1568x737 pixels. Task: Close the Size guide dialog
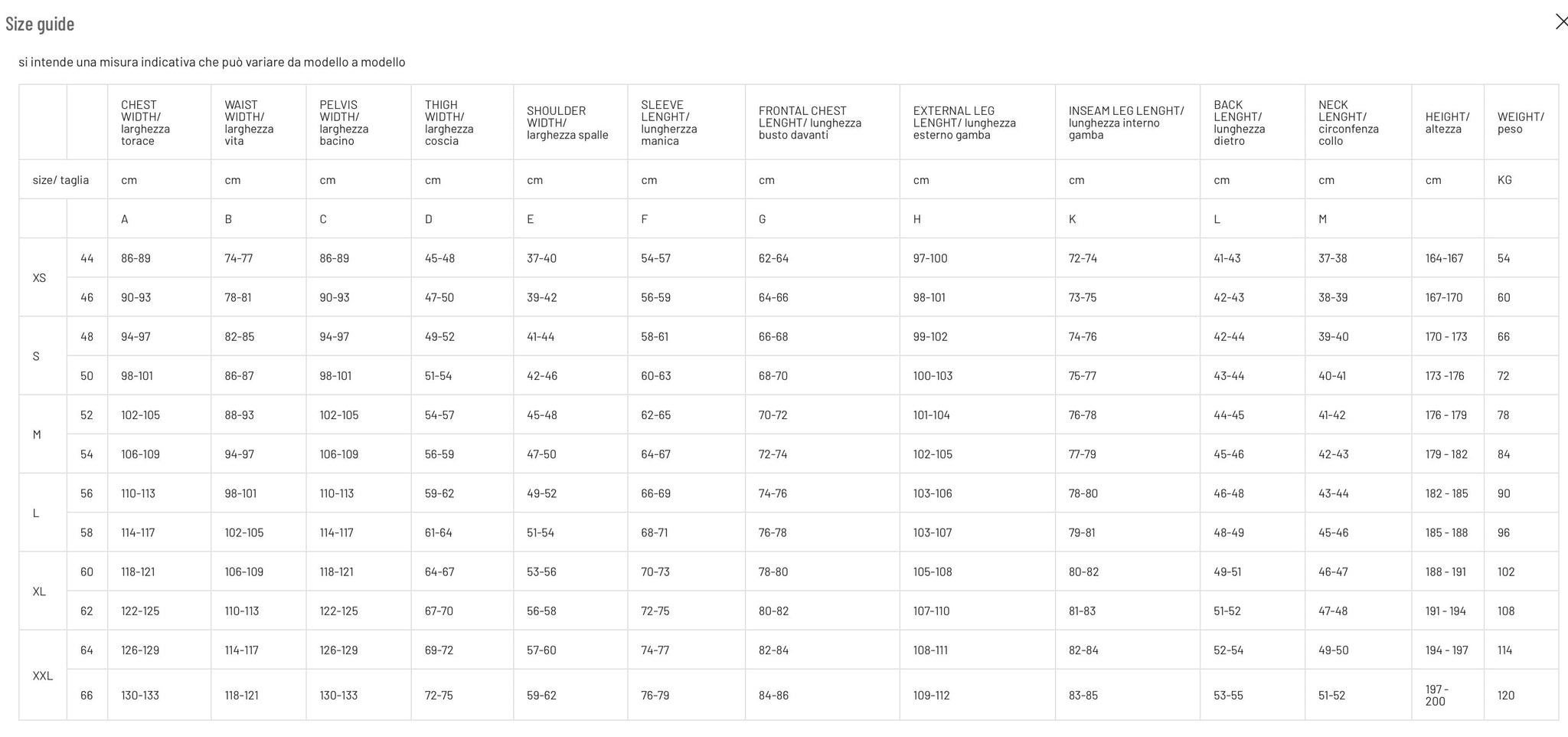click(1561, 22)
